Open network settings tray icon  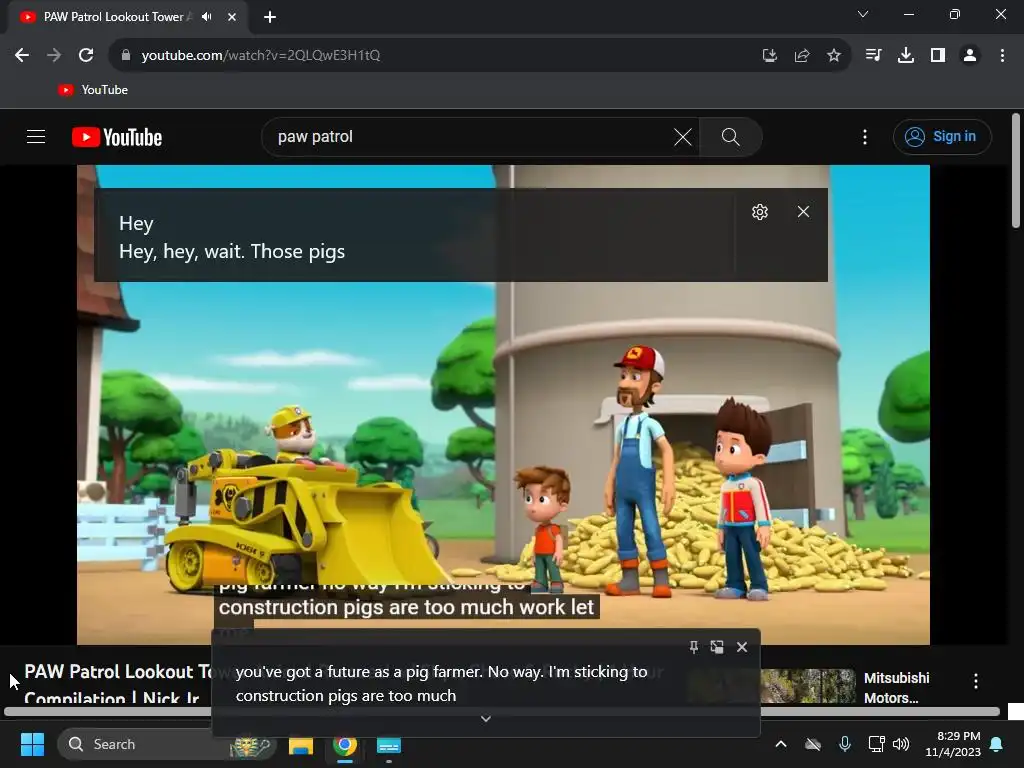pyautogui.click(x=876, y=744)
